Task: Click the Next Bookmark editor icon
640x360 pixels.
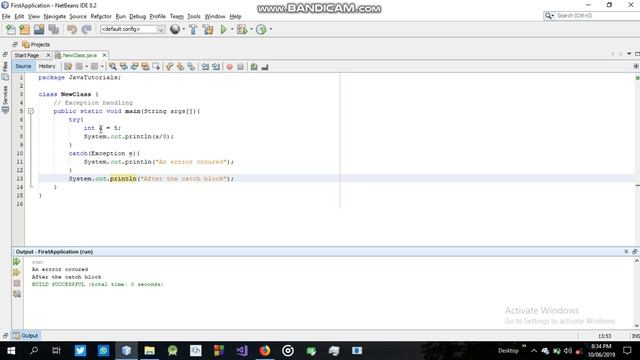Action: tap(180, 67)
